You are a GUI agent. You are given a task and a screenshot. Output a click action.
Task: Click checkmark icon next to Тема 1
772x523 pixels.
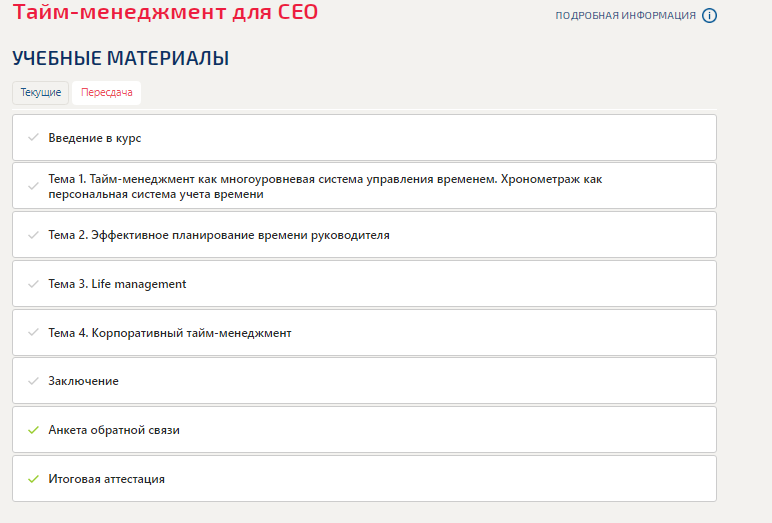pyautogui.click(x=33, y=186)
